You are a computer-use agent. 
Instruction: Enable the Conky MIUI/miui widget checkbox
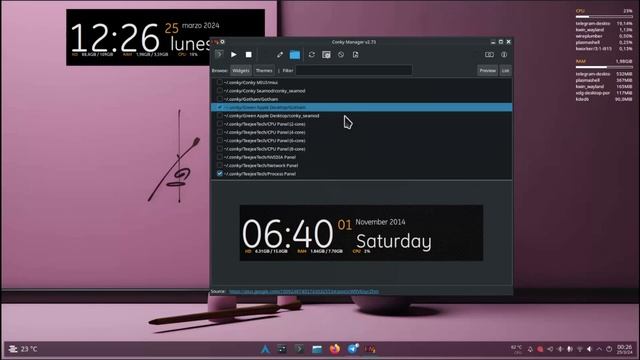[220, 82]
